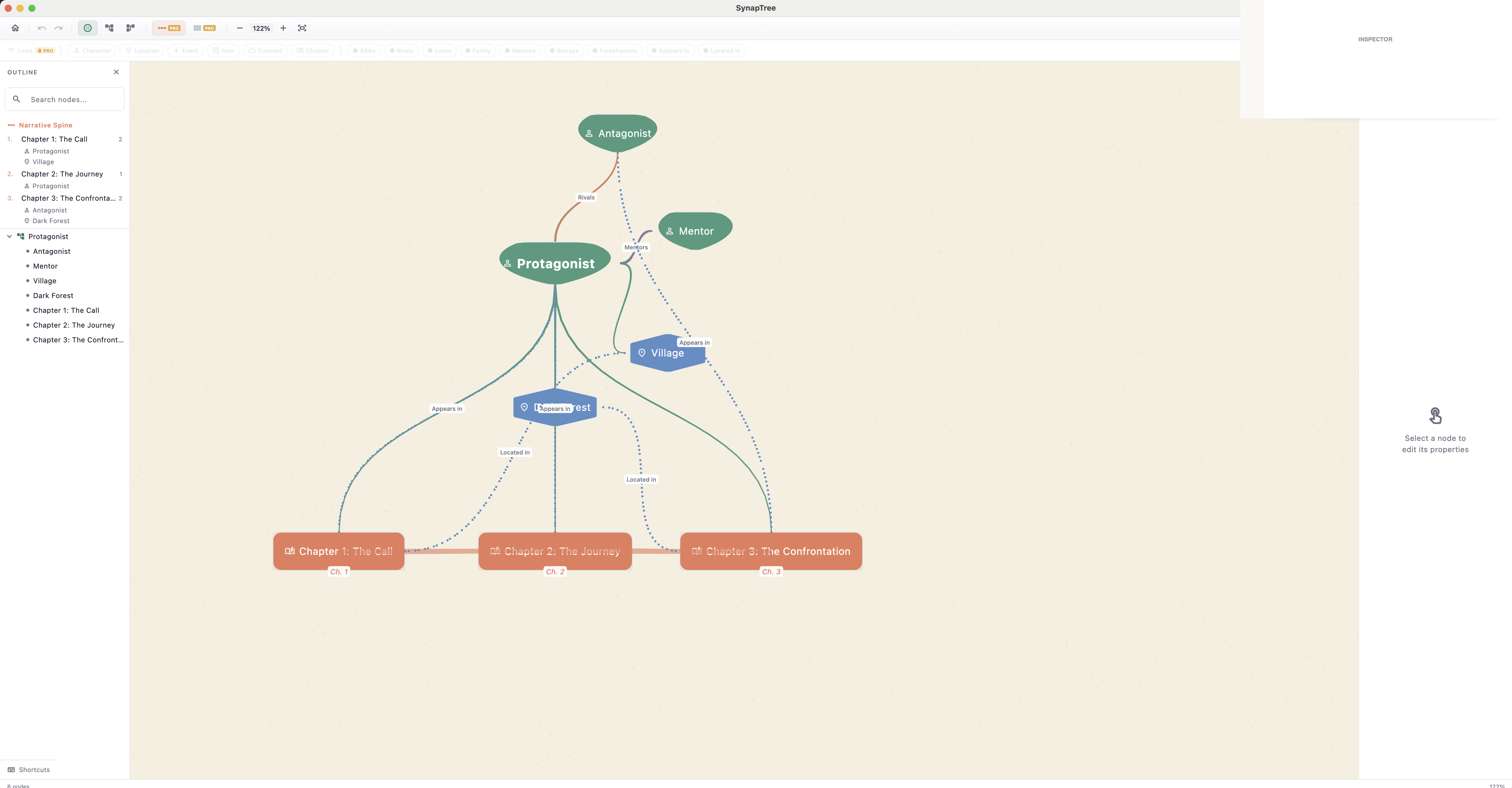Click Dark Forest under Narrative Spine
1512x788 pixels.
click(50, 221)
